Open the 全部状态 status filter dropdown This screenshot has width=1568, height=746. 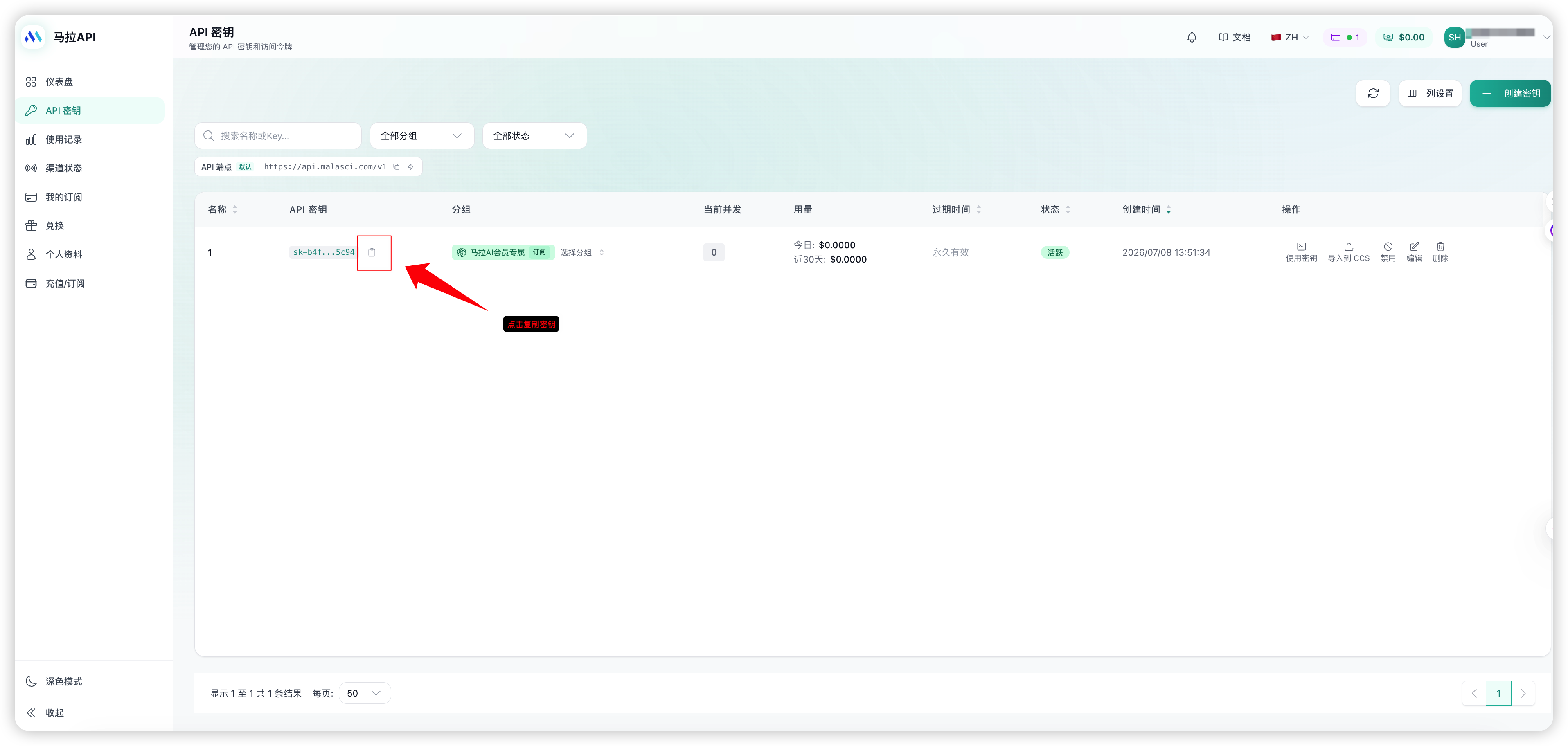pyautogui.click(x=534, y=136)
